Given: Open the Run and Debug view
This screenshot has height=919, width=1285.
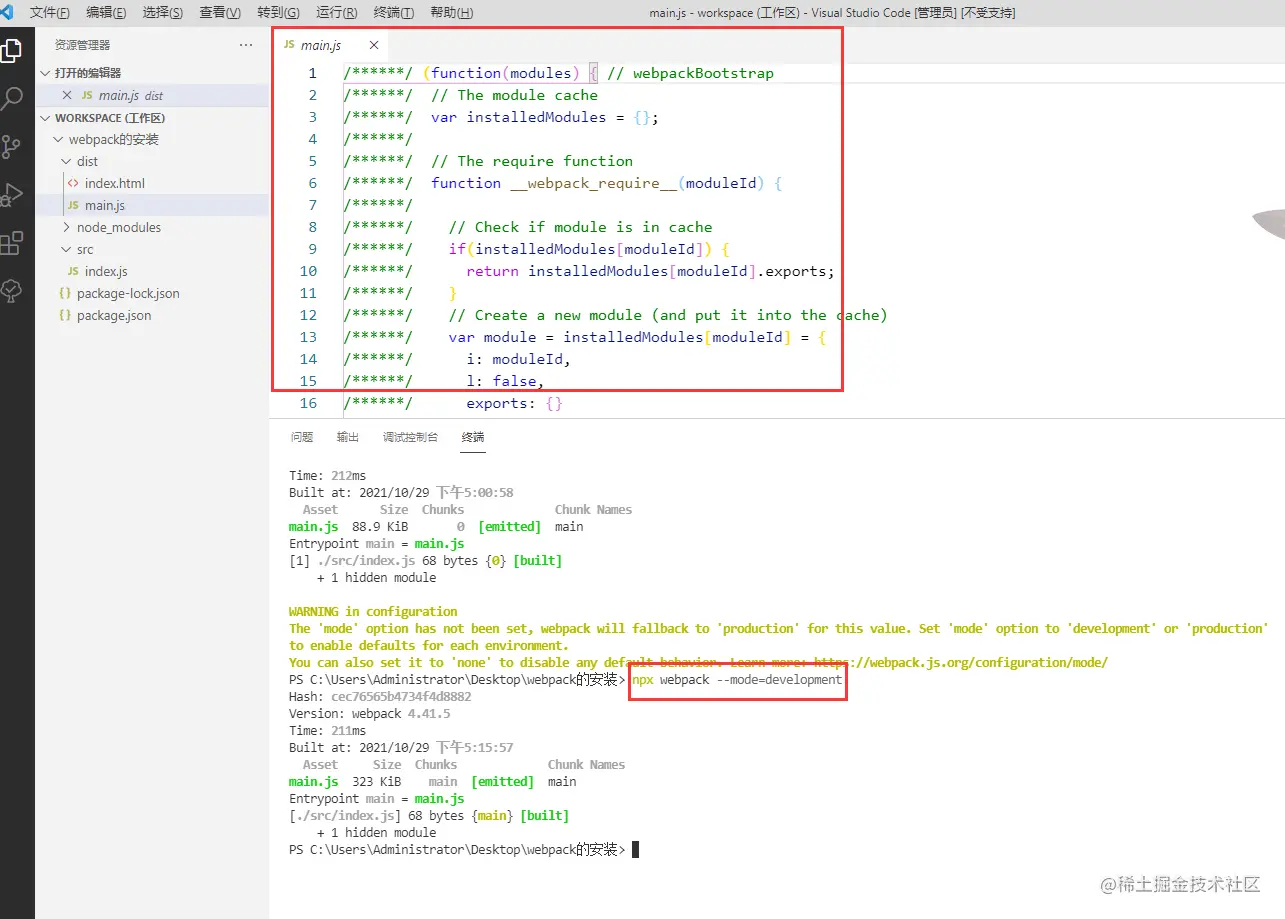Looking at the screenshot, I should (12, 195).
